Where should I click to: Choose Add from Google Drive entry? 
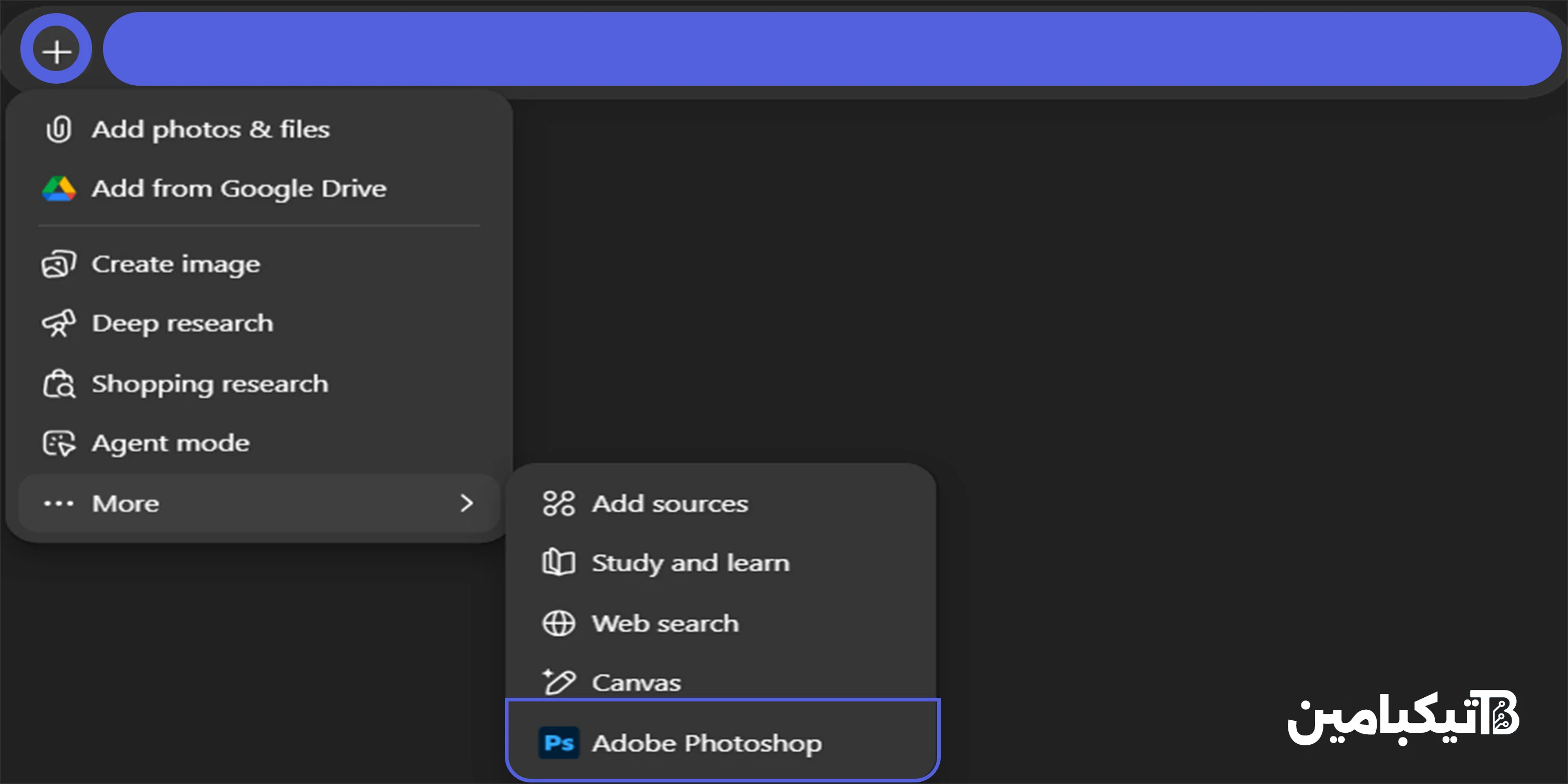tap(239, 189)
